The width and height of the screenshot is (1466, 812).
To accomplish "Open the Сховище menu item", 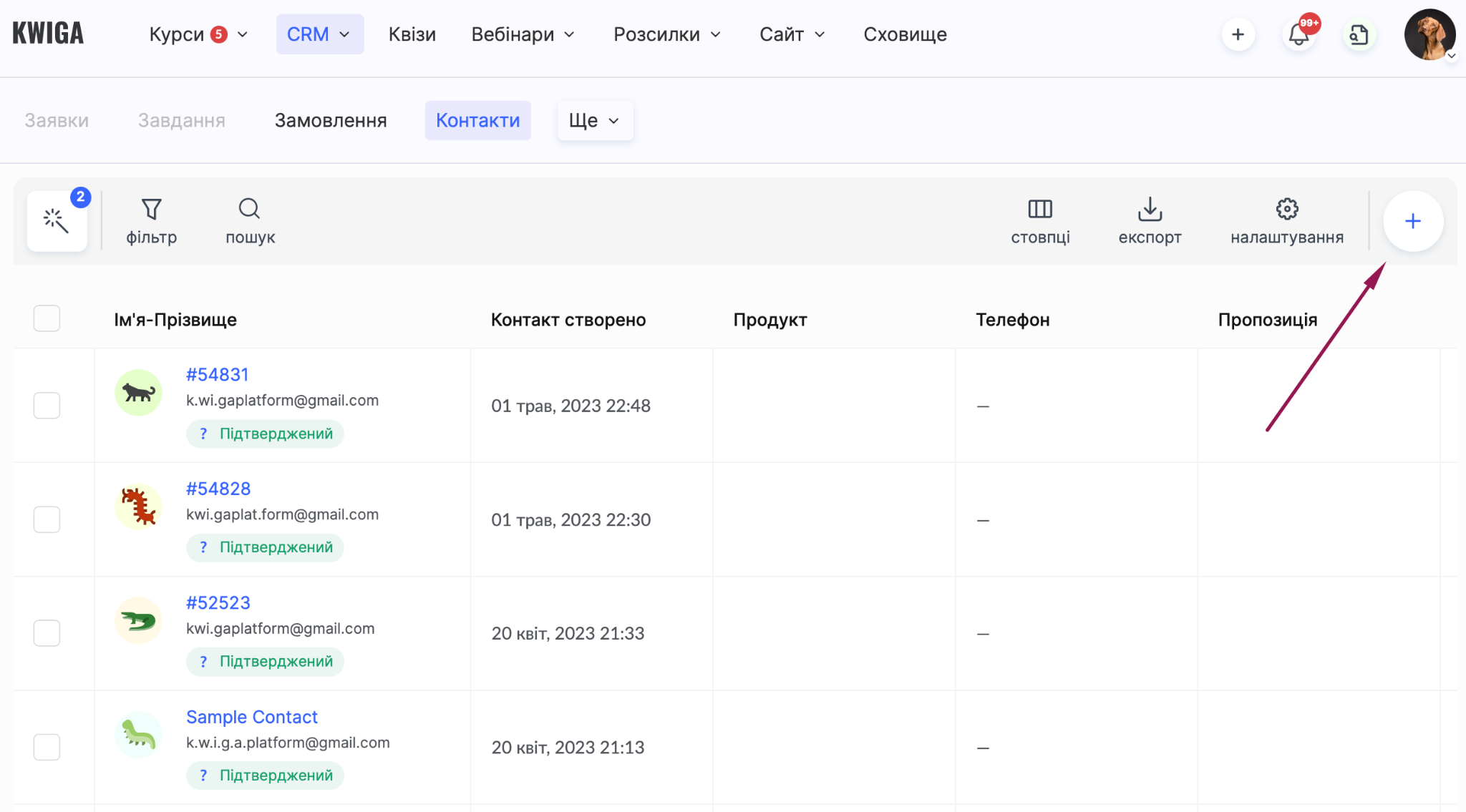I will pos(905,34).
